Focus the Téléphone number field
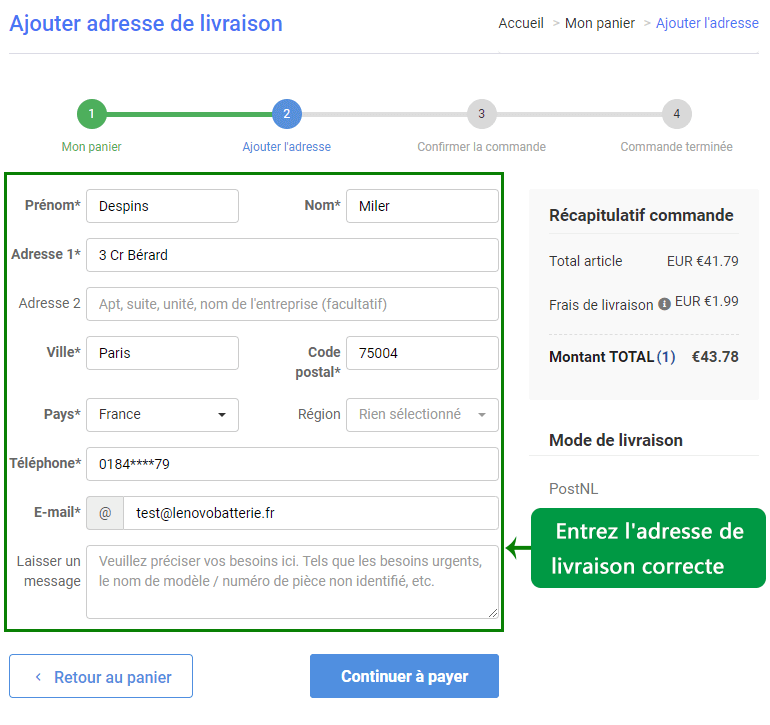The height and width of the screenshot is (725, 770). [x=292, y=464]
